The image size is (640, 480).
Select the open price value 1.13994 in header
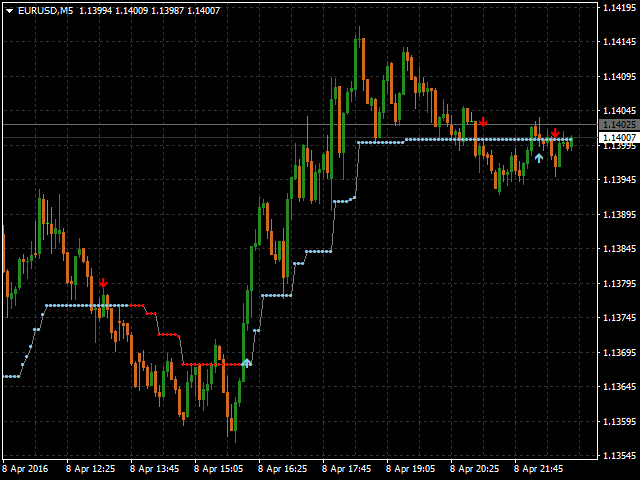(x=96, y=11)
